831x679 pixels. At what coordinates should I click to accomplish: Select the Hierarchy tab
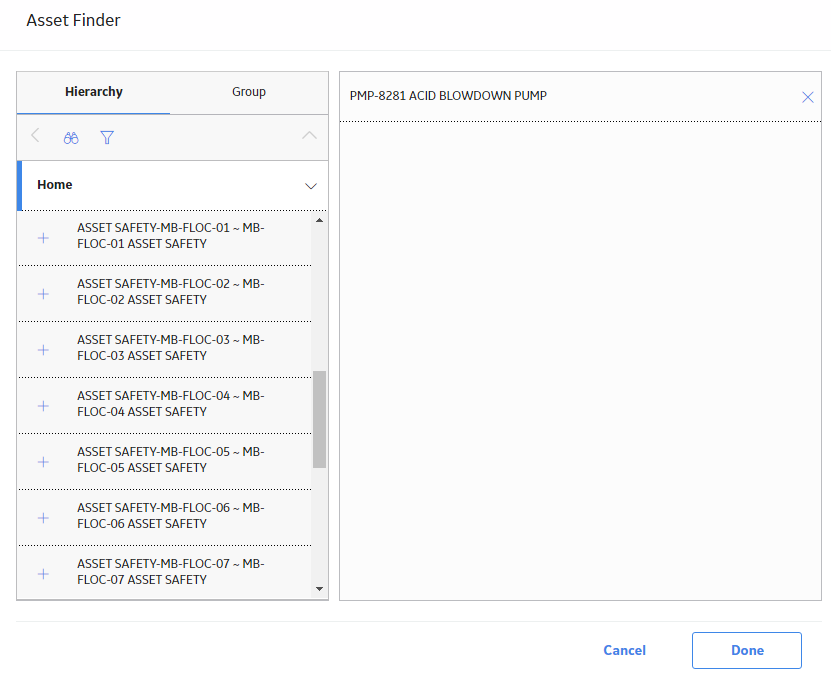click(x=94, y=92)
